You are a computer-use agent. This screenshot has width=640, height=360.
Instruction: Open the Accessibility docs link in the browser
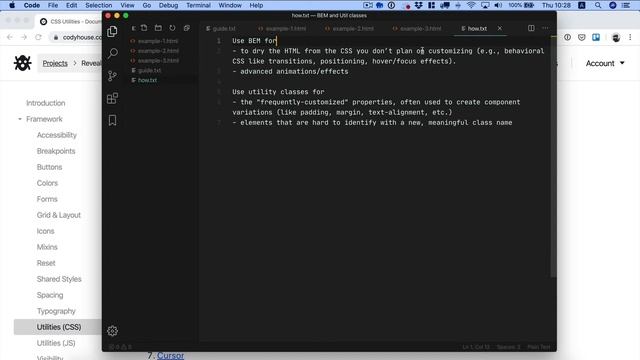[57, 135]
